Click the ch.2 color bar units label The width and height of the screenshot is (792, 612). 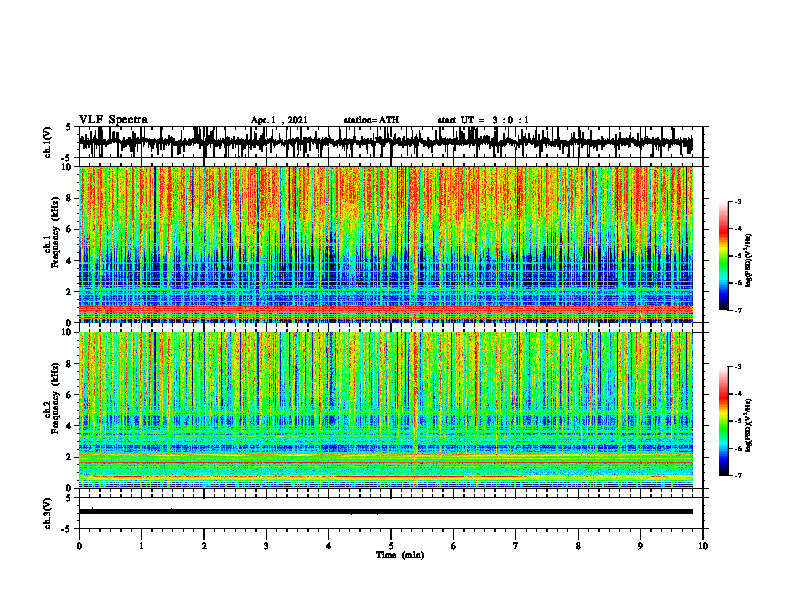[749, 424]
